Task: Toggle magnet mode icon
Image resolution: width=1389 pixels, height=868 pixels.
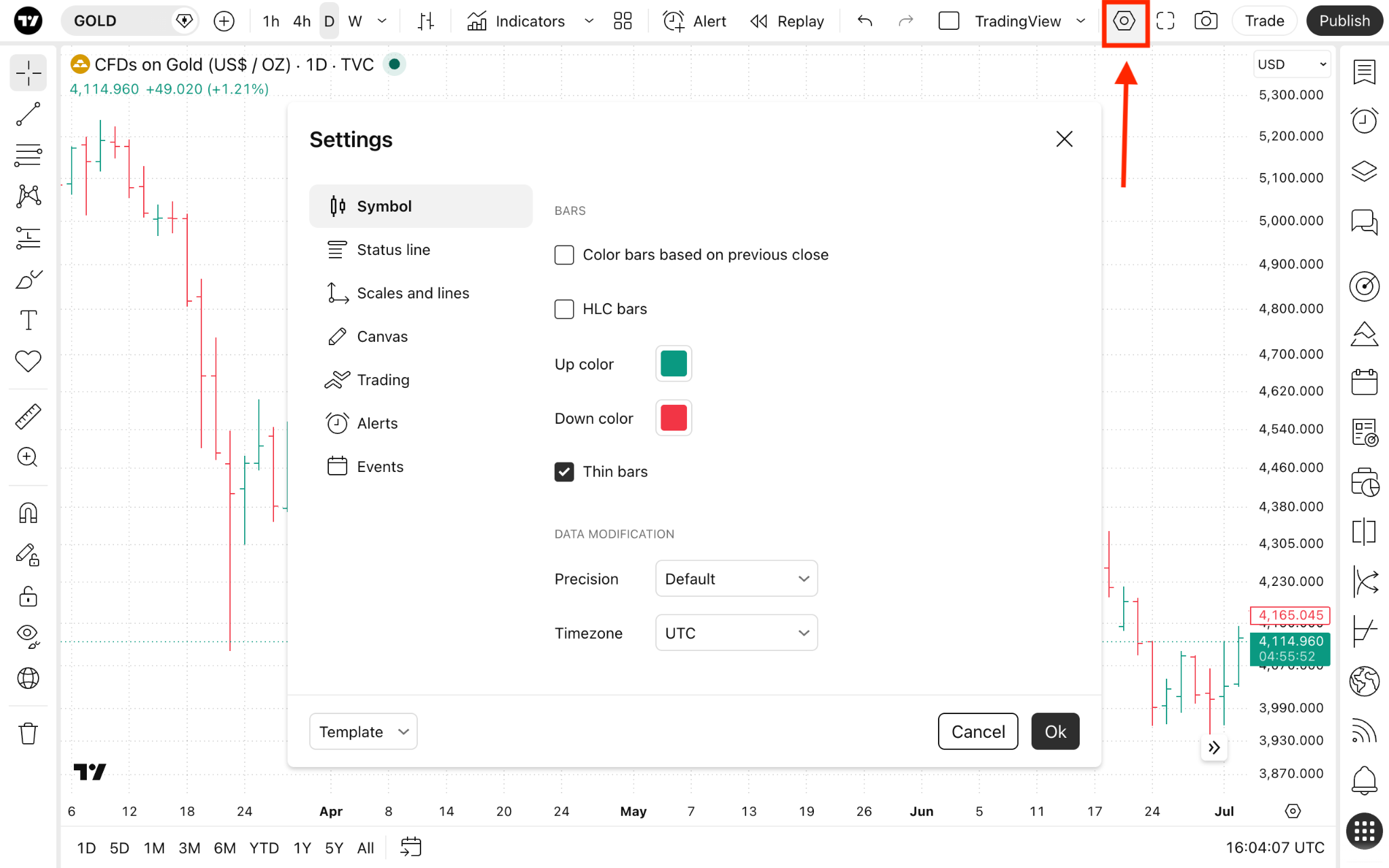Action: pyautogui.click(x=28, y=513)
